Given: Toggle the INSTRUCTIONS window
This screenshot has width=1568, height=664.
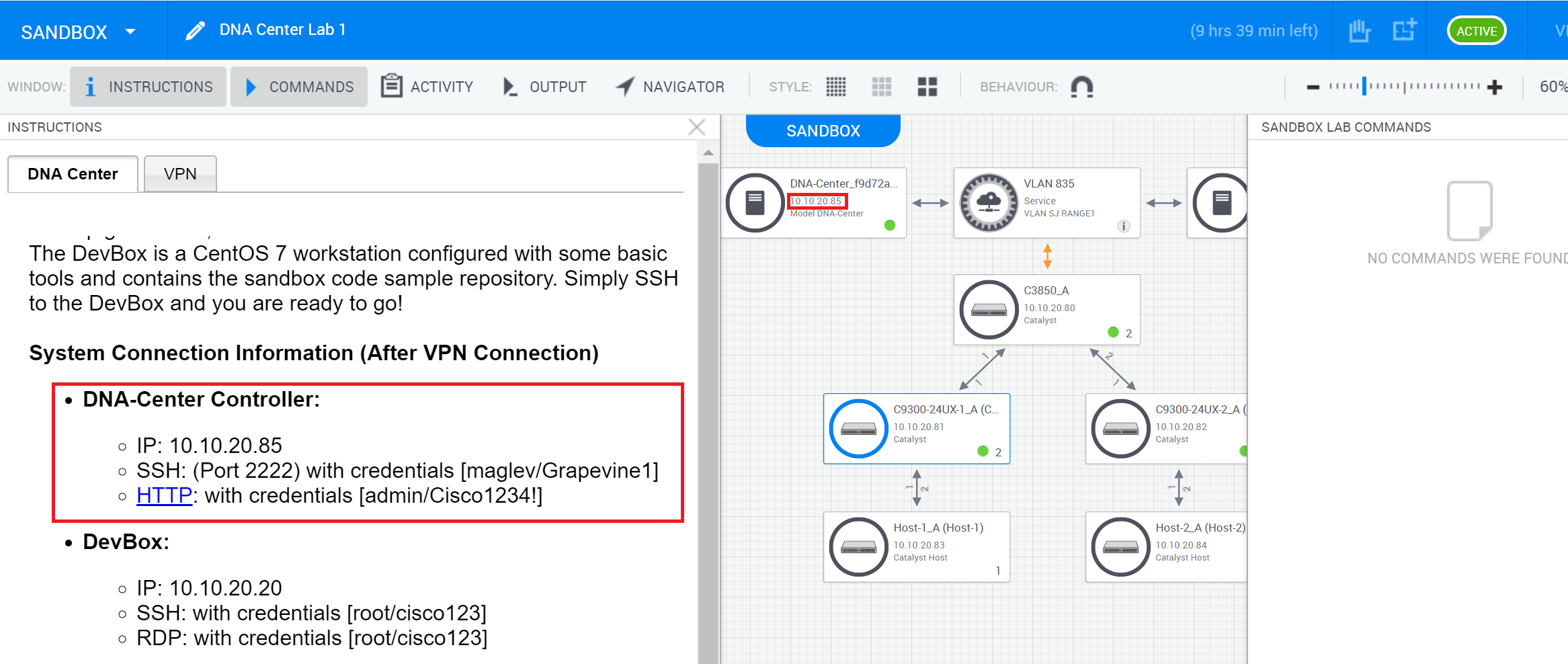Looking at the screenshot, I should 148,87.
